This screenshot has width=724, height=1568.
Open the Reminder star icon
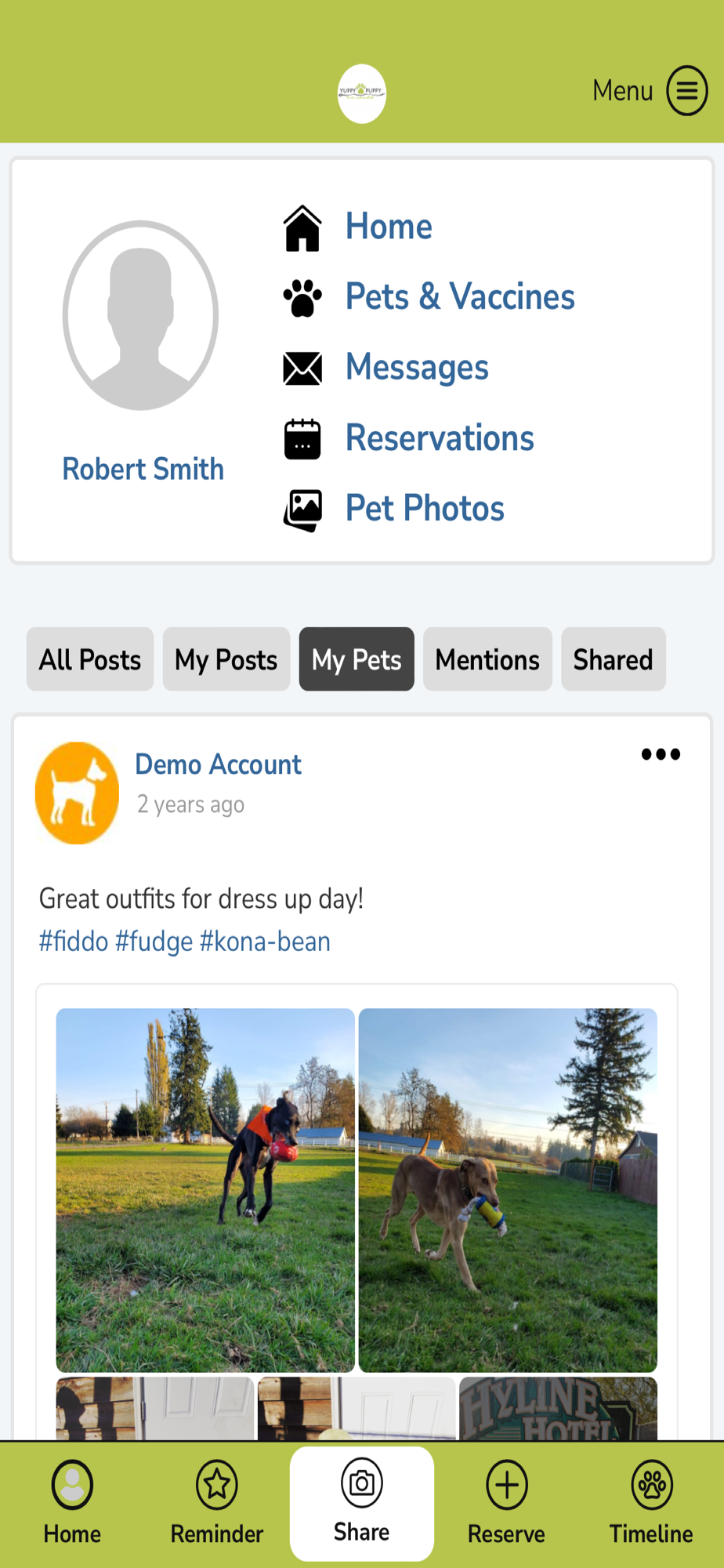pos(217,1484)
